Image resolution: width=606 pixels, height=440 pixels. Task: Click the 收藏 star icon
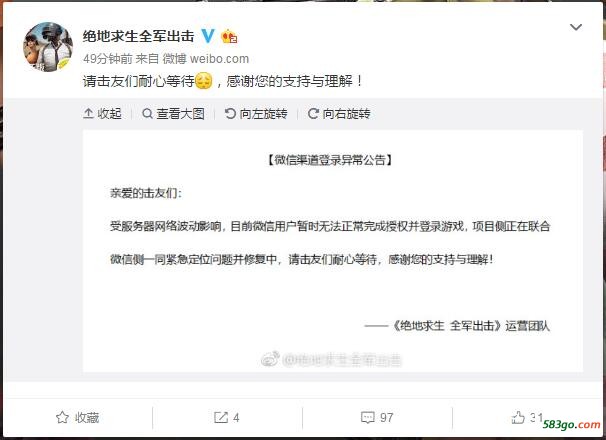click(x=62, y=418)
